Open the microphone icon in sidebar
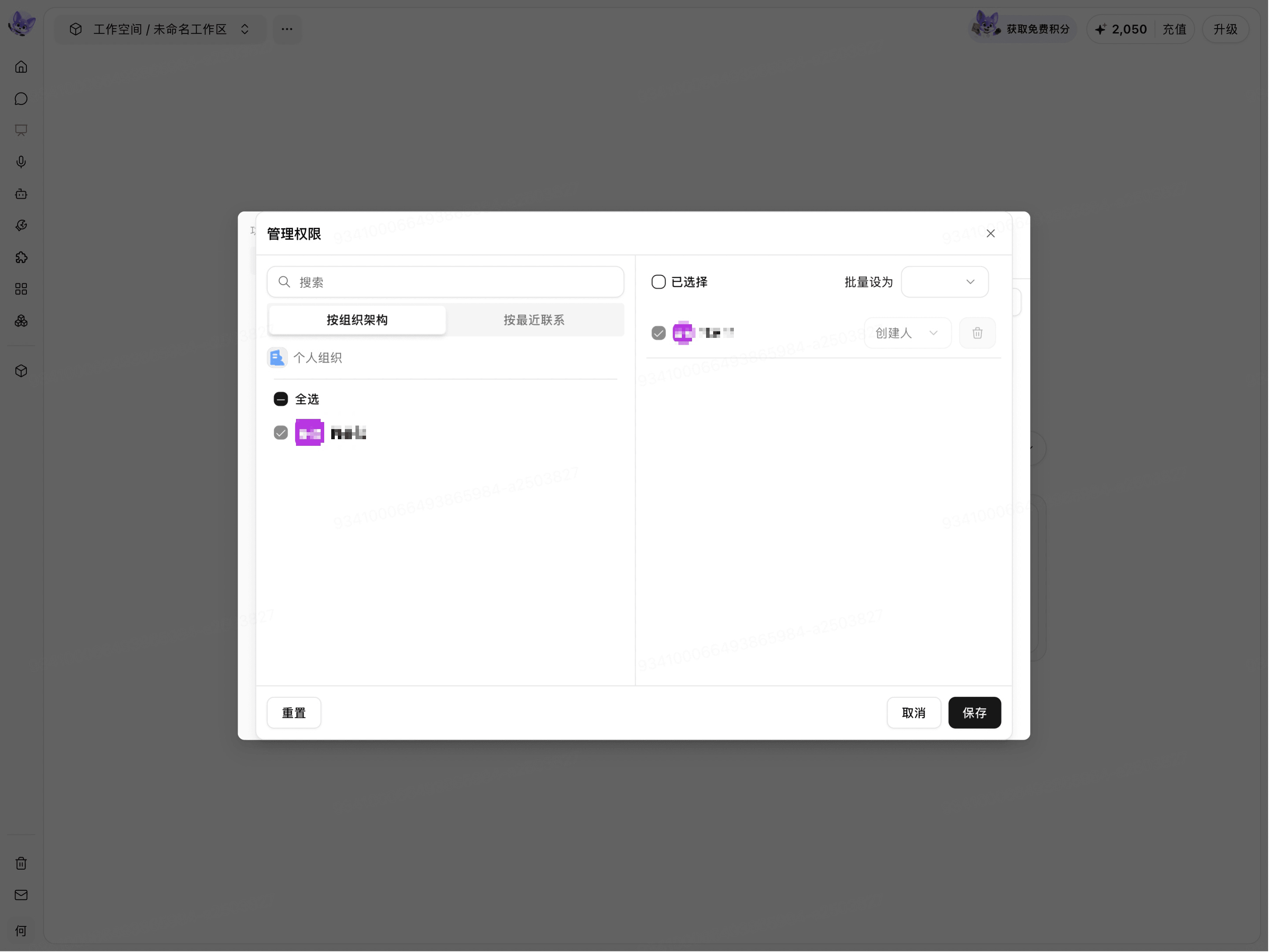Viewport: 1269px width, 952px height. click(x=21, y=162)
